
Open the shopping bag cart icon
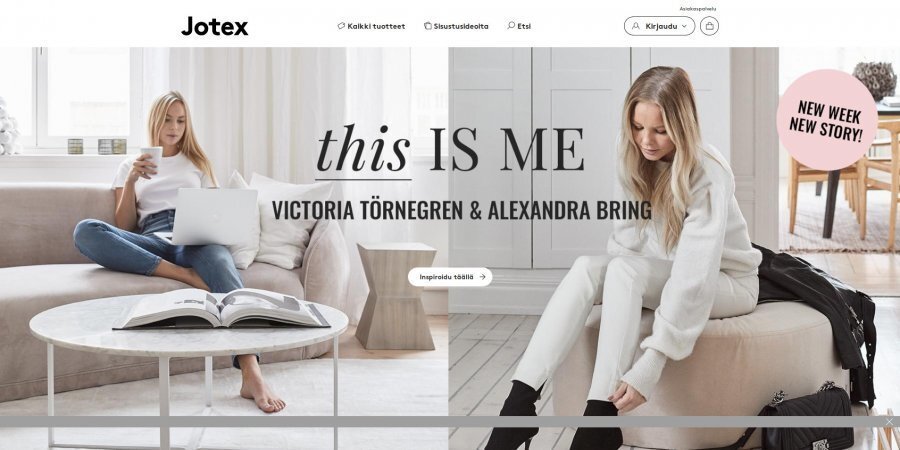tap(709, 26)
